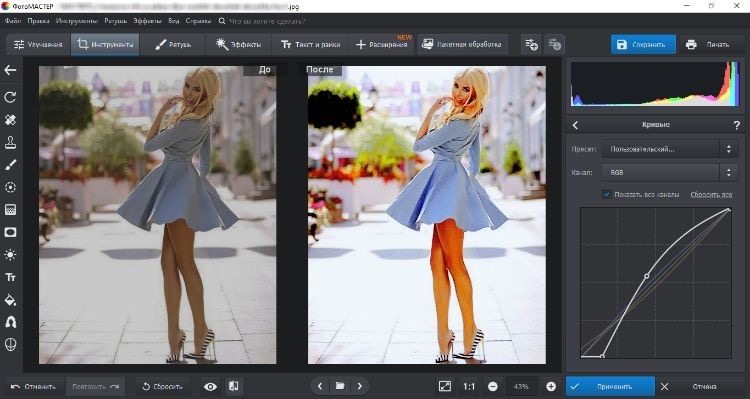Open the 'Эффекты' tab

[238, 44]
